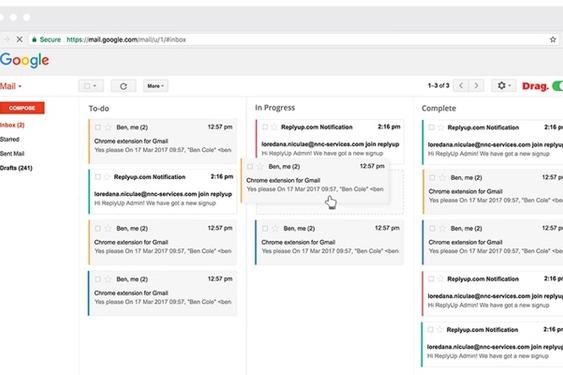The image size is (563, 375).
Task: Bookmark page with the star icon
Action: point(553,40)
